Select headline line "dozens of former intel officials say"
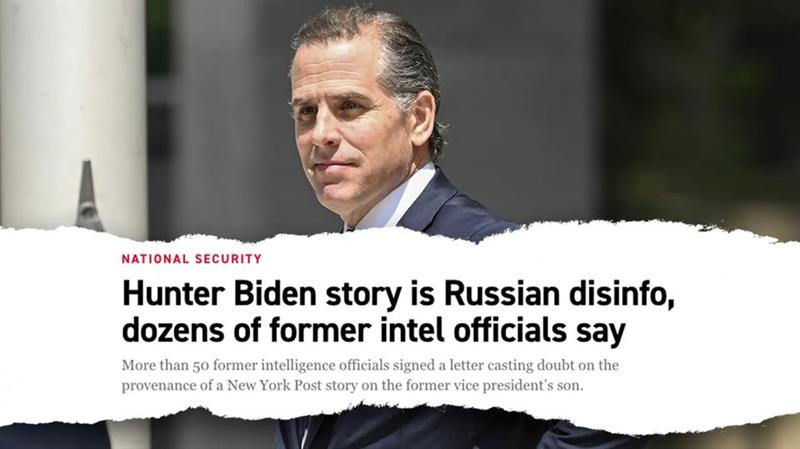The image size is (800, 449). (x=373, y=331)
